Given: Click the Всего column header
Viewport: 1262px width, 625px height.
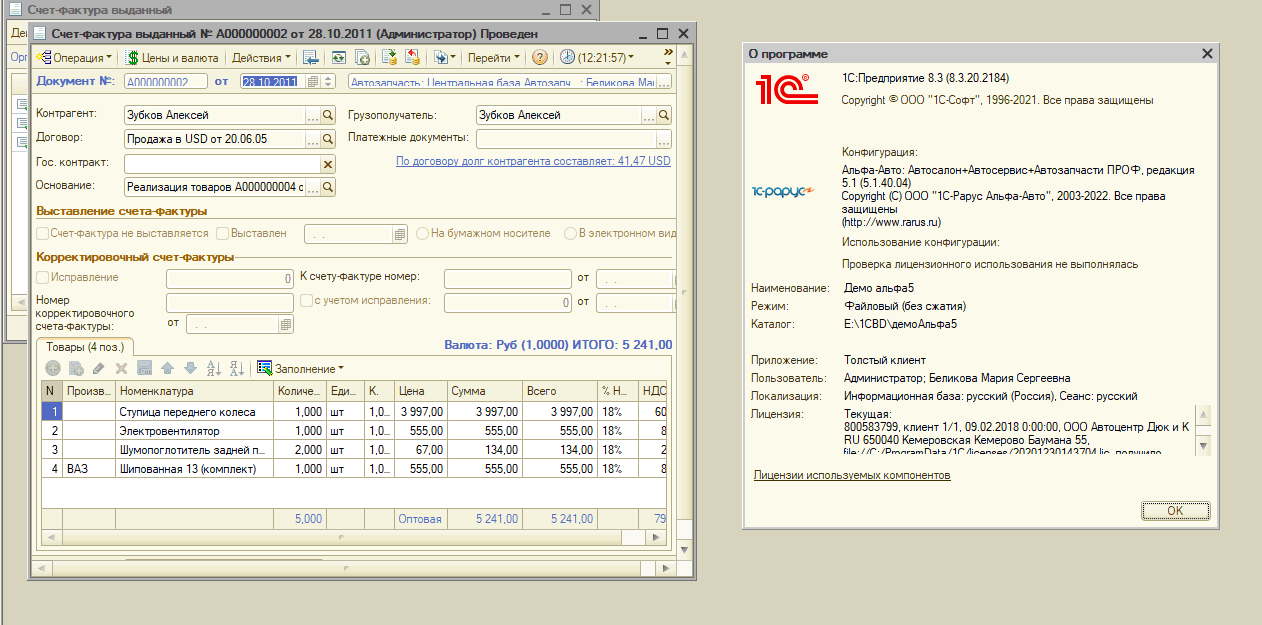Looking at the screenshot, I should [559, 391].
